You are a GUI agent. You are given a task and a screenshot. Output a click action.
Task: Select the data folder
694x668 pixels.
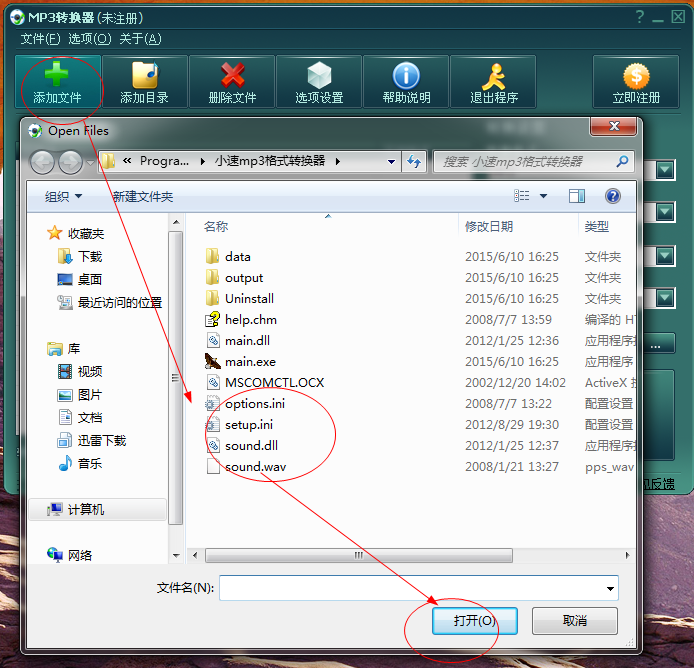click(x=228, y=257)
